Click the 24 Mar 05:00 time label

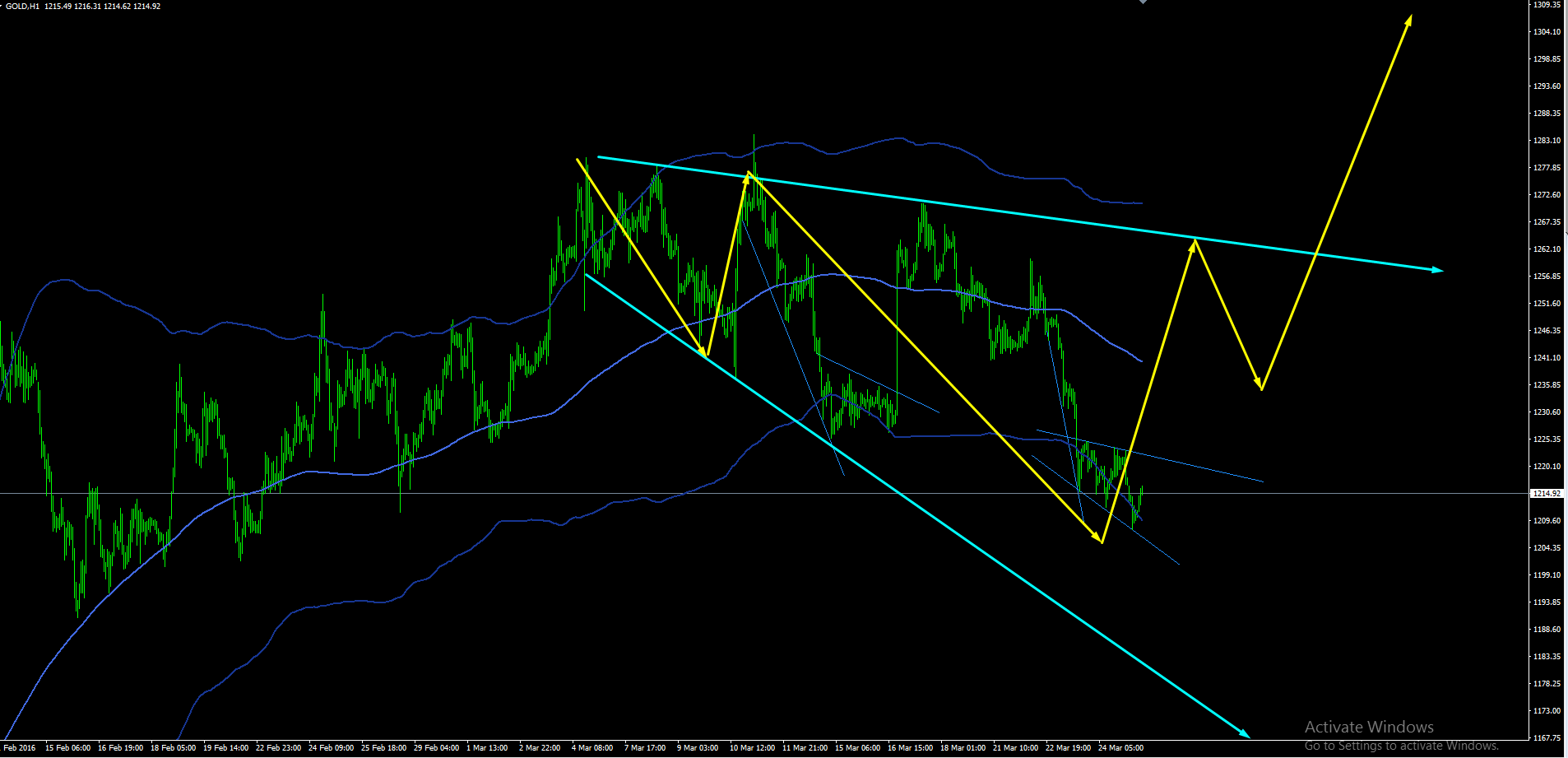coord(1121,748)
